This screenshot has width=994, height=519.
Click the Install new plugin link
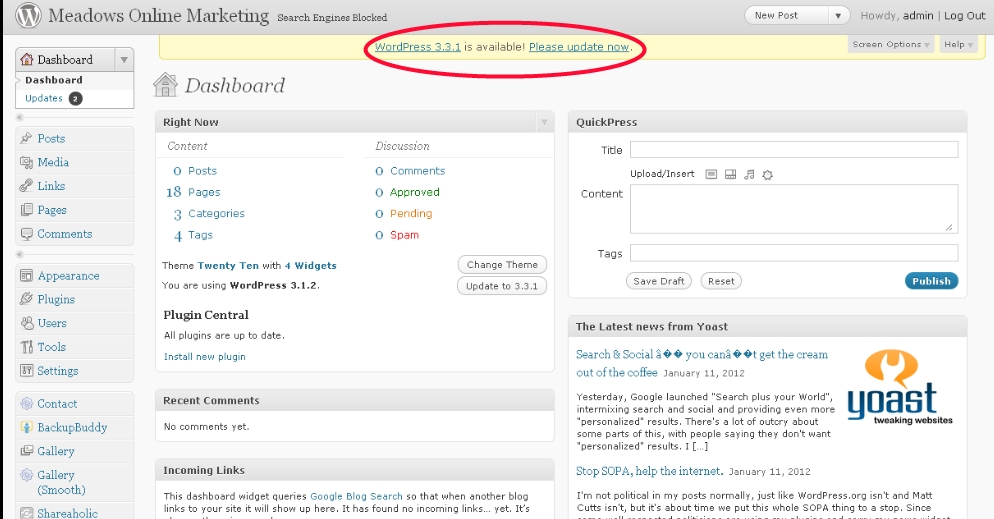pos(204,357)
